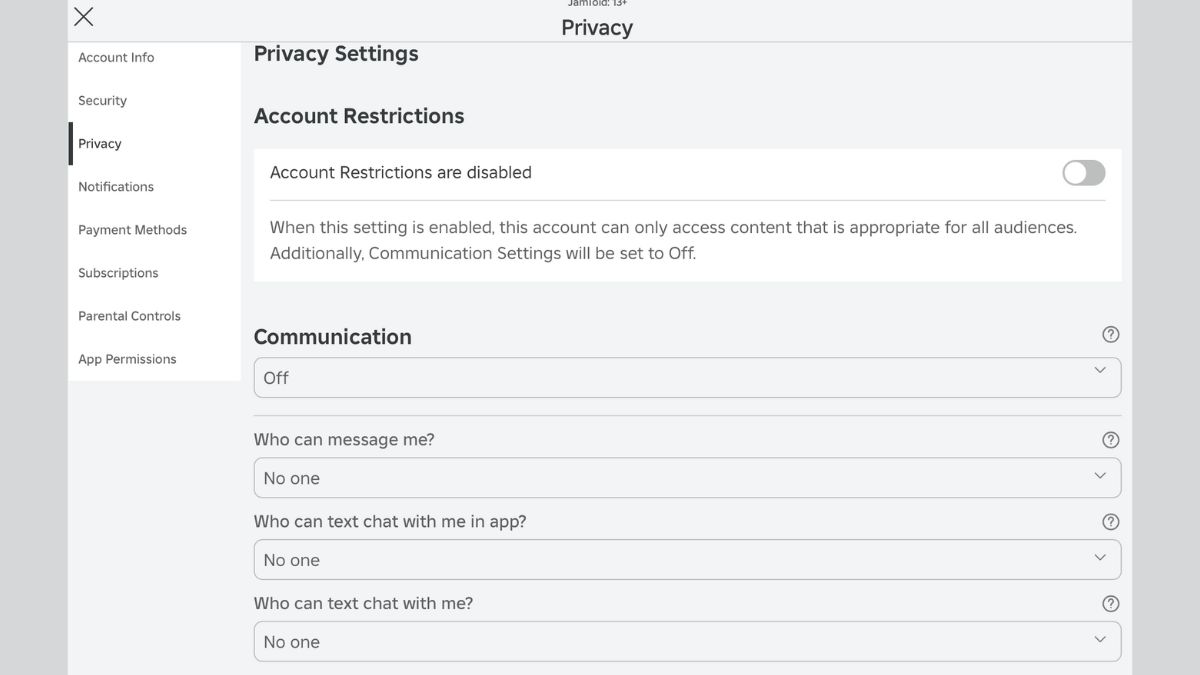Expand the Communication dropdown set to Off
This screenshot has height=675, width=1200.
click(x=687, y=378)
